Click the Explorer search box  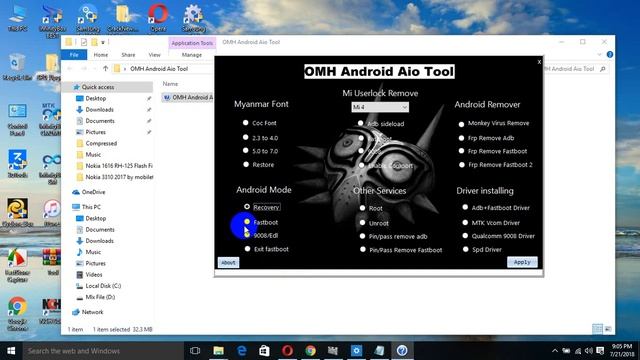(x=576, y=69)
